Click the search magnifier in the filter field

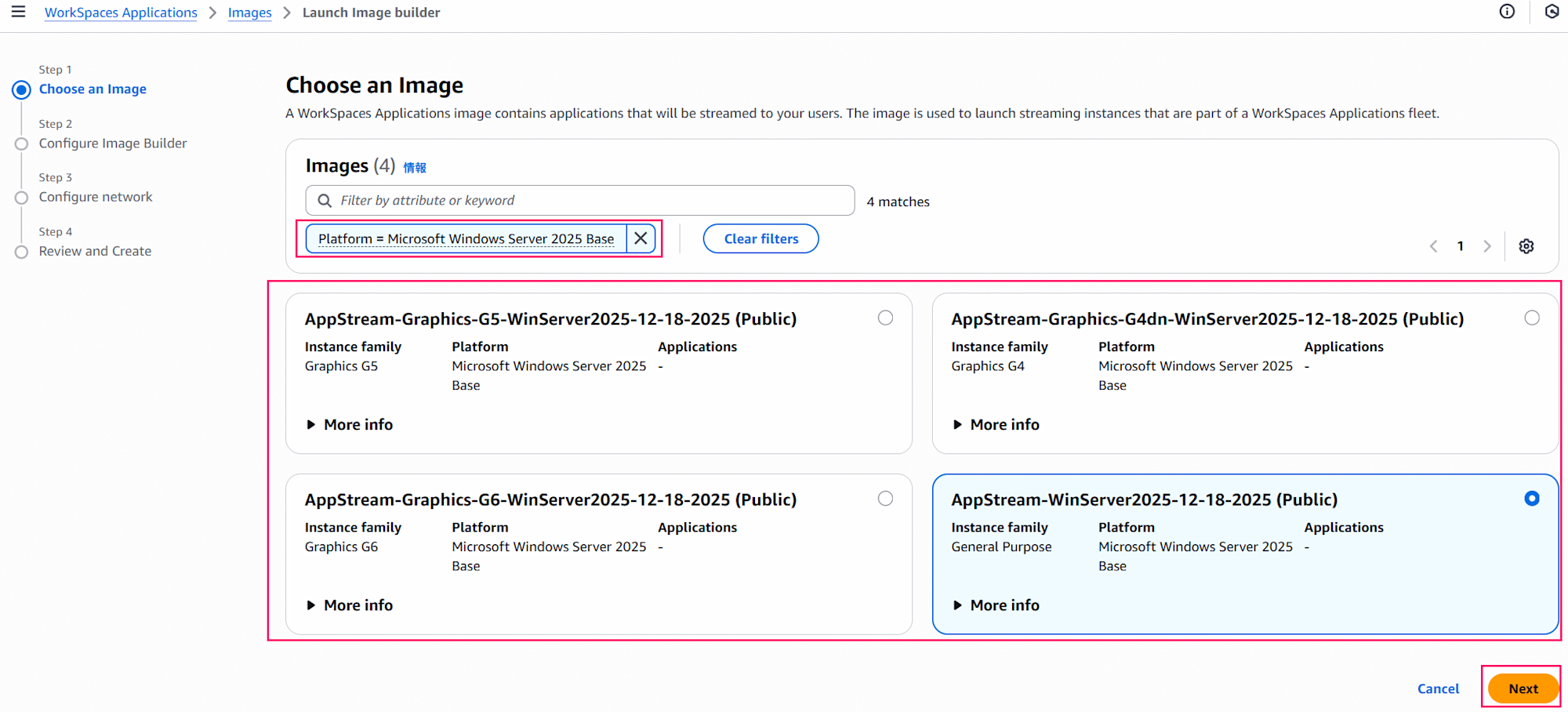point(324,200)
